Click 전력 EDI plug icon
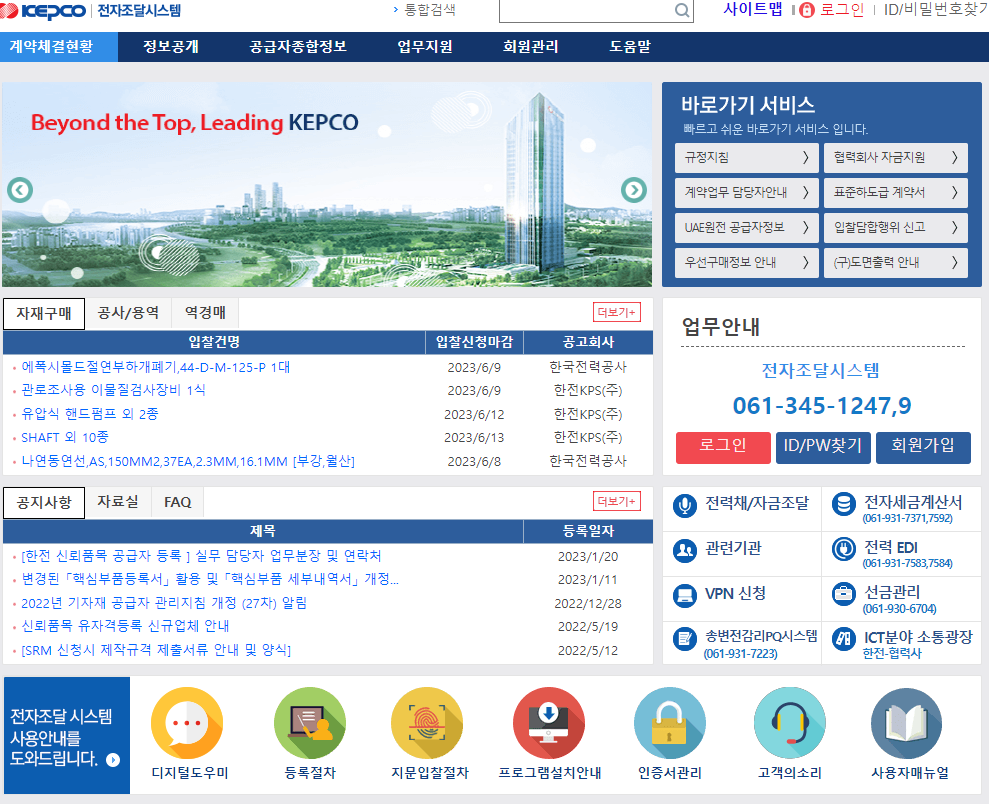Screen dimensions: 989x804 [x=843, y=549]
